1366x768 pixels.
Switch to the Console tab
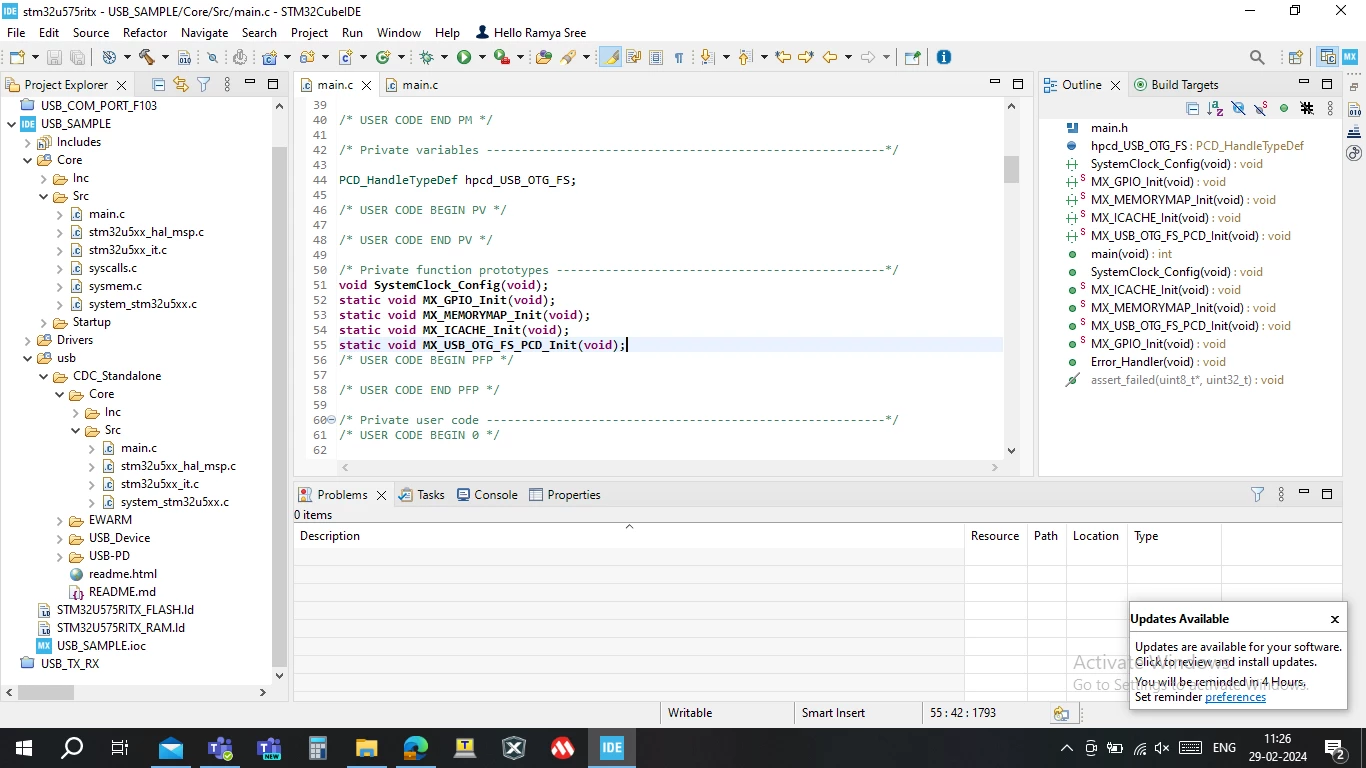[x=486, y=495]
